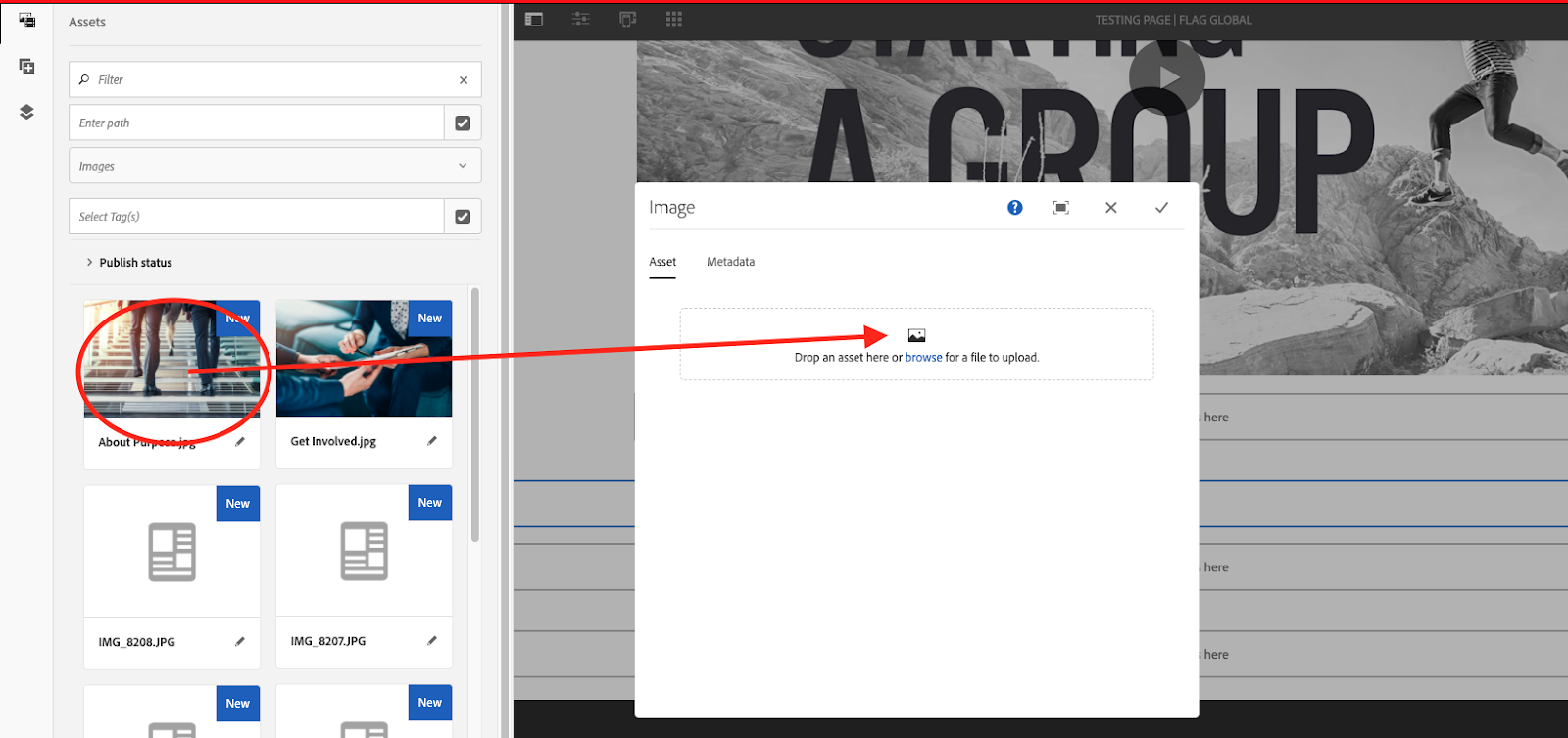Close the Image dialog with X
The width and height of the screenshot is (1568, 738).
tap(1111, 208)
